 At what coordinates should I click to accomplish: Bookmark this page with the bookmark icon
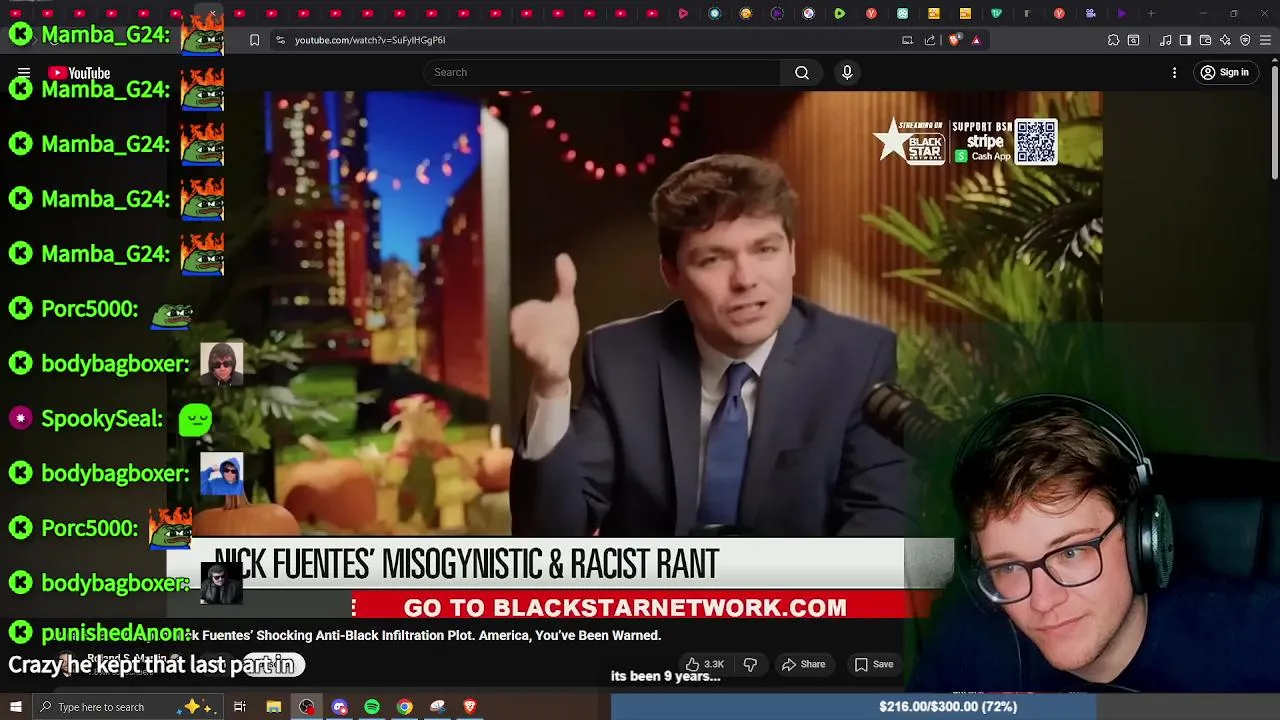pos(254,40)
